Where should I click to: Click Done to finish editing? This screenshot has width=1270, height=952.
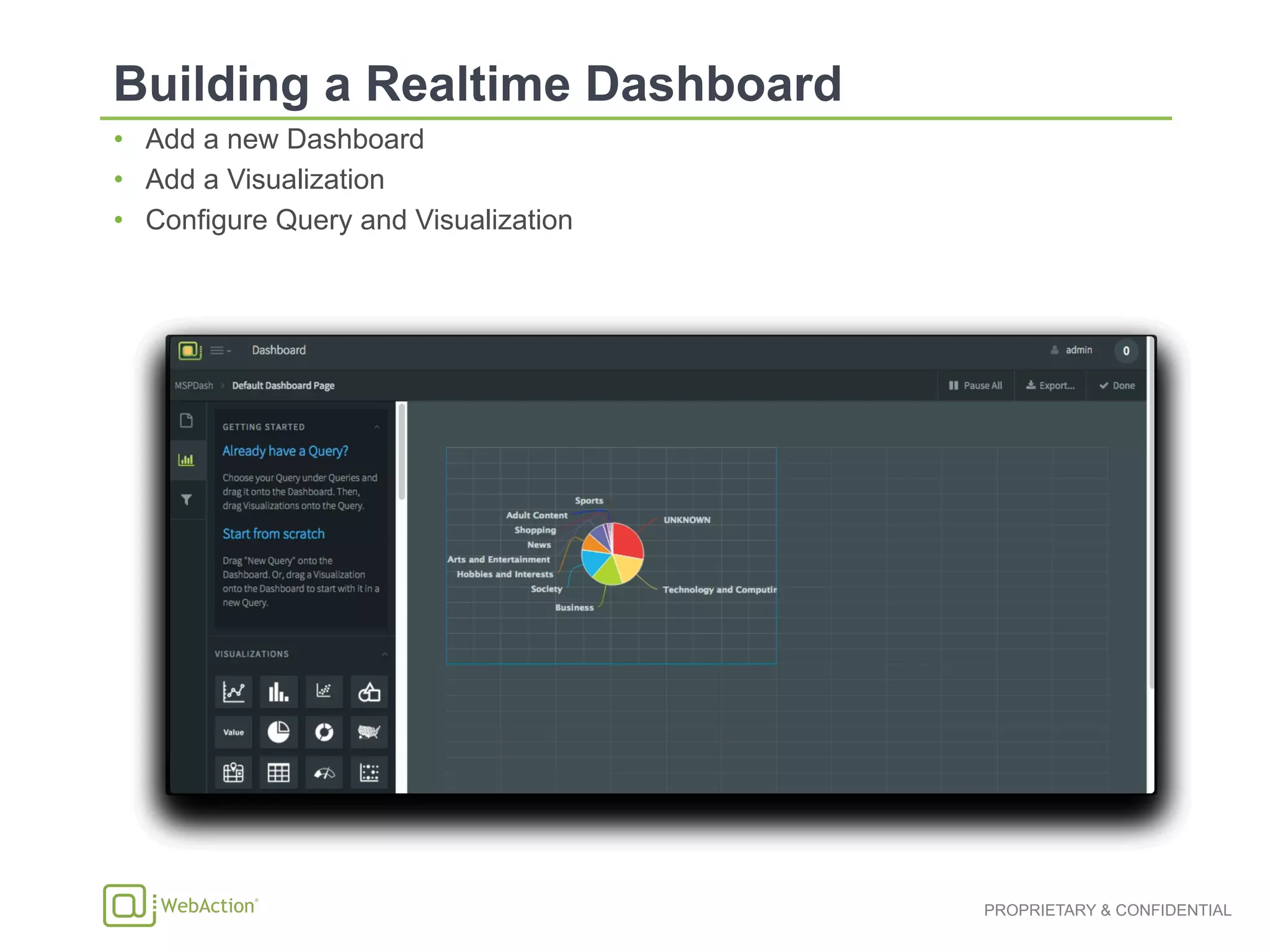tap(1117, 386)
